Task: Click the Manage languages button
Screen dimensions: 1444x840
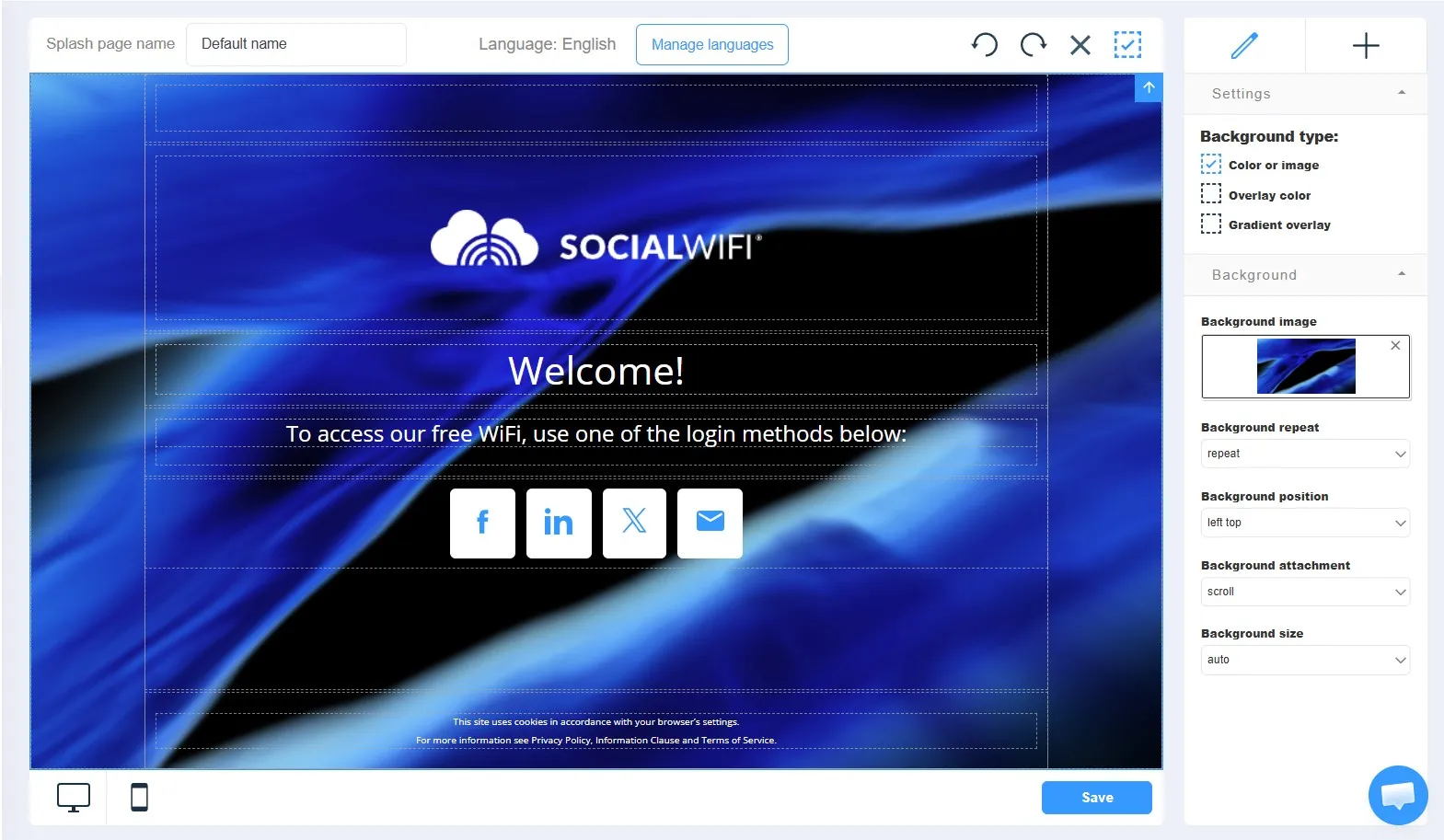Action: [712, 44]
